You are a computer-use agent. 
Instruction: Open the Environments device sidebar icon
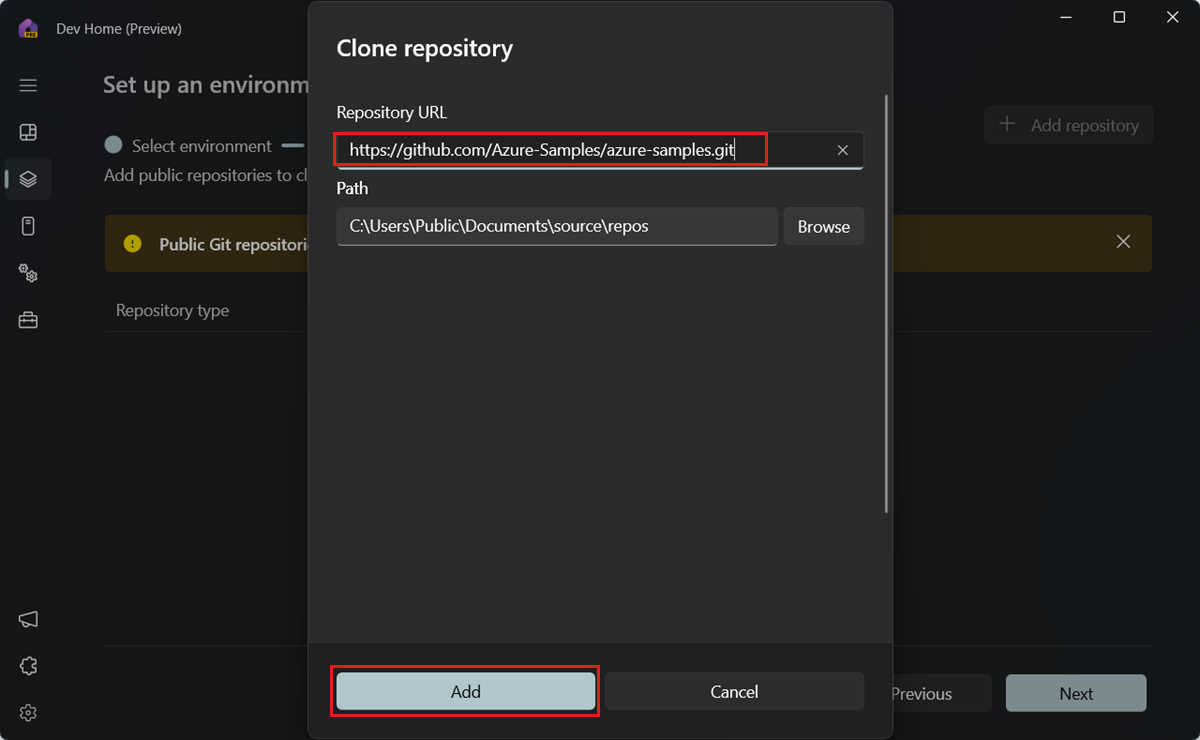[x=28, y=226]
